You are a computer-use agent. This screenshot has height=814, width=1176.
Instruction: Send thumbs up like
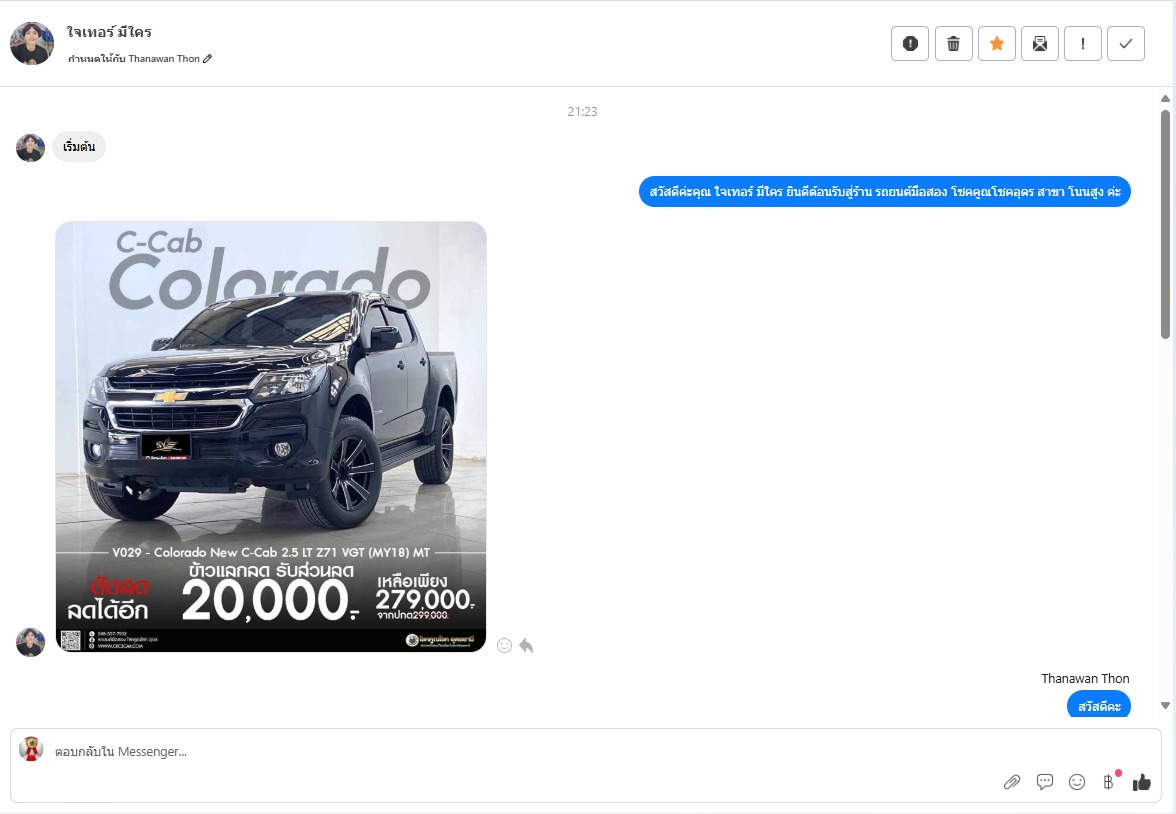(1142, 782)
